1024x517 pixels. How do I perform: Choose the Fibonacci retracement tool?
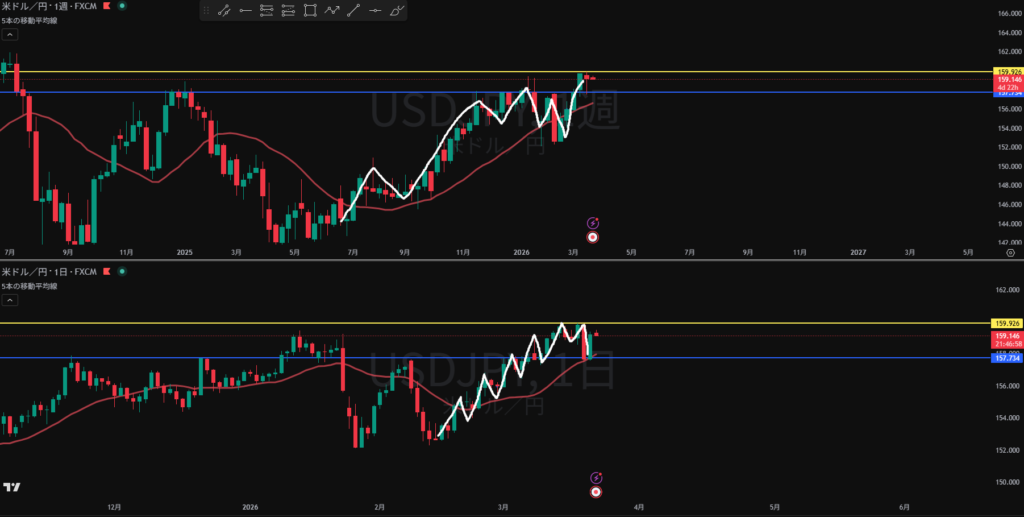[267, 11]
